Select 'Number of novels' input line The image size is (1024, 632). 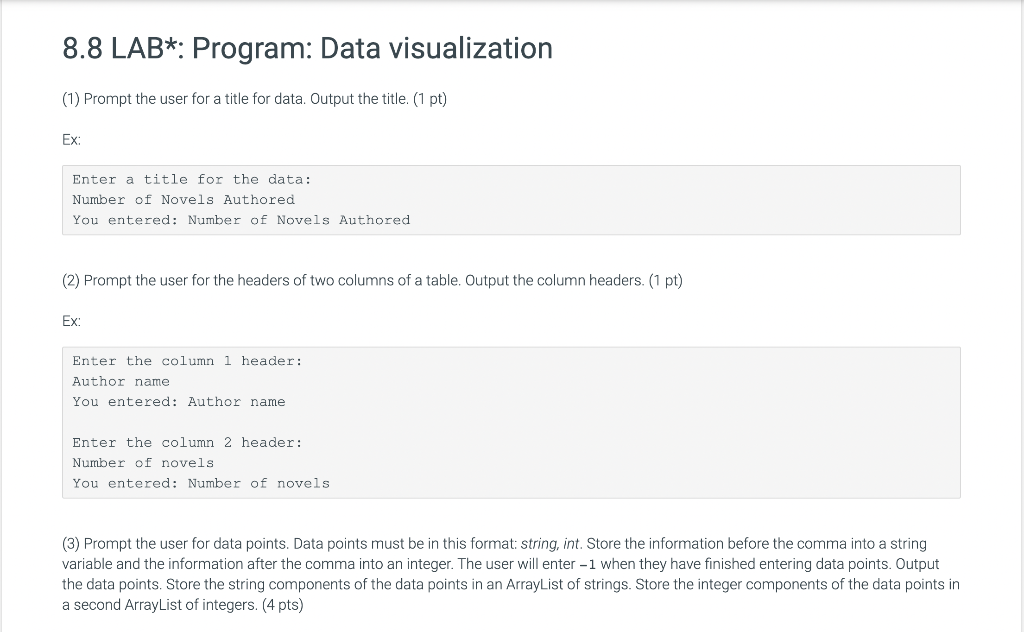(143, 463)
